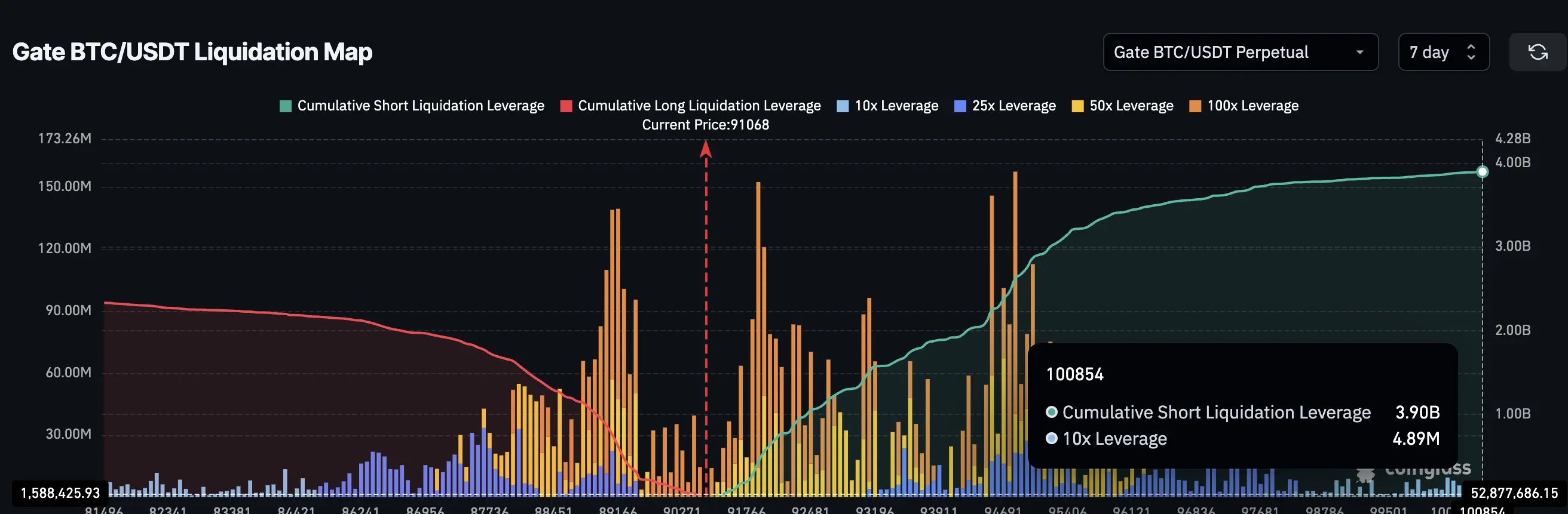Click the 3.90B value in the tooltip

(1417, 413)
